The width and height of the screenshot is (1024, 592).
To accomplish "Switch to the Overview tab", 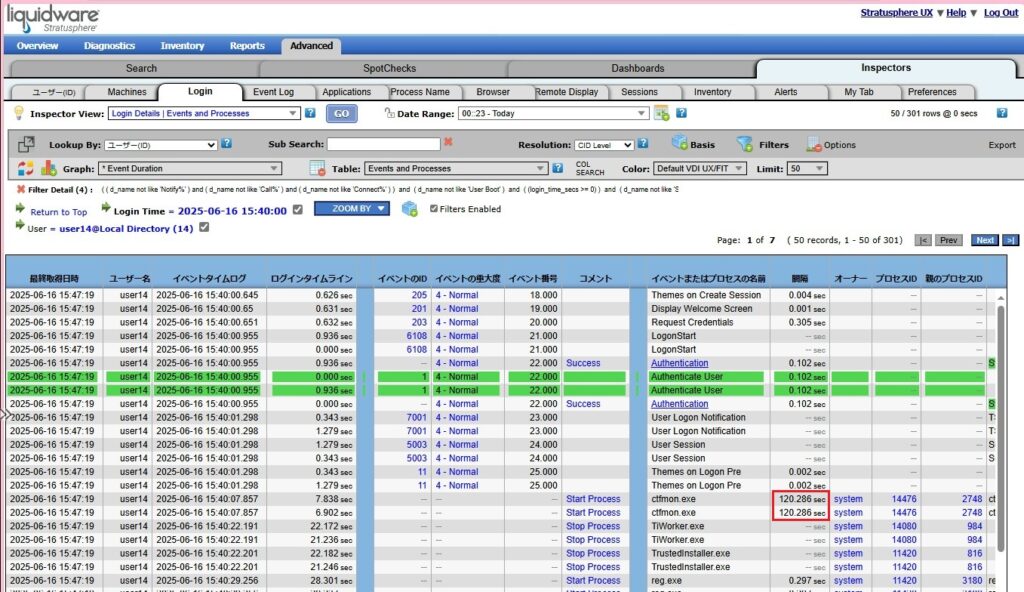I will pyautogui.click(x=37, y=46).
